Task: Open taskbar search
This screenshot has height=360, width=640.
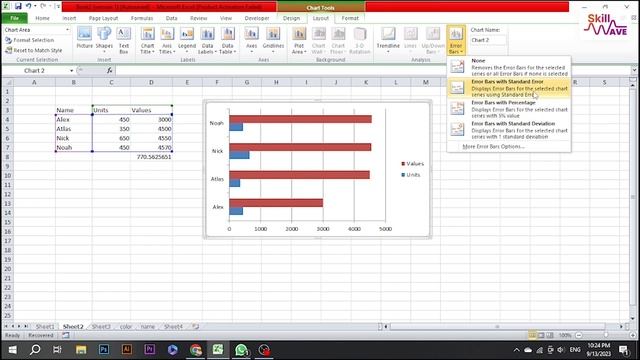Action: point(35,350)
